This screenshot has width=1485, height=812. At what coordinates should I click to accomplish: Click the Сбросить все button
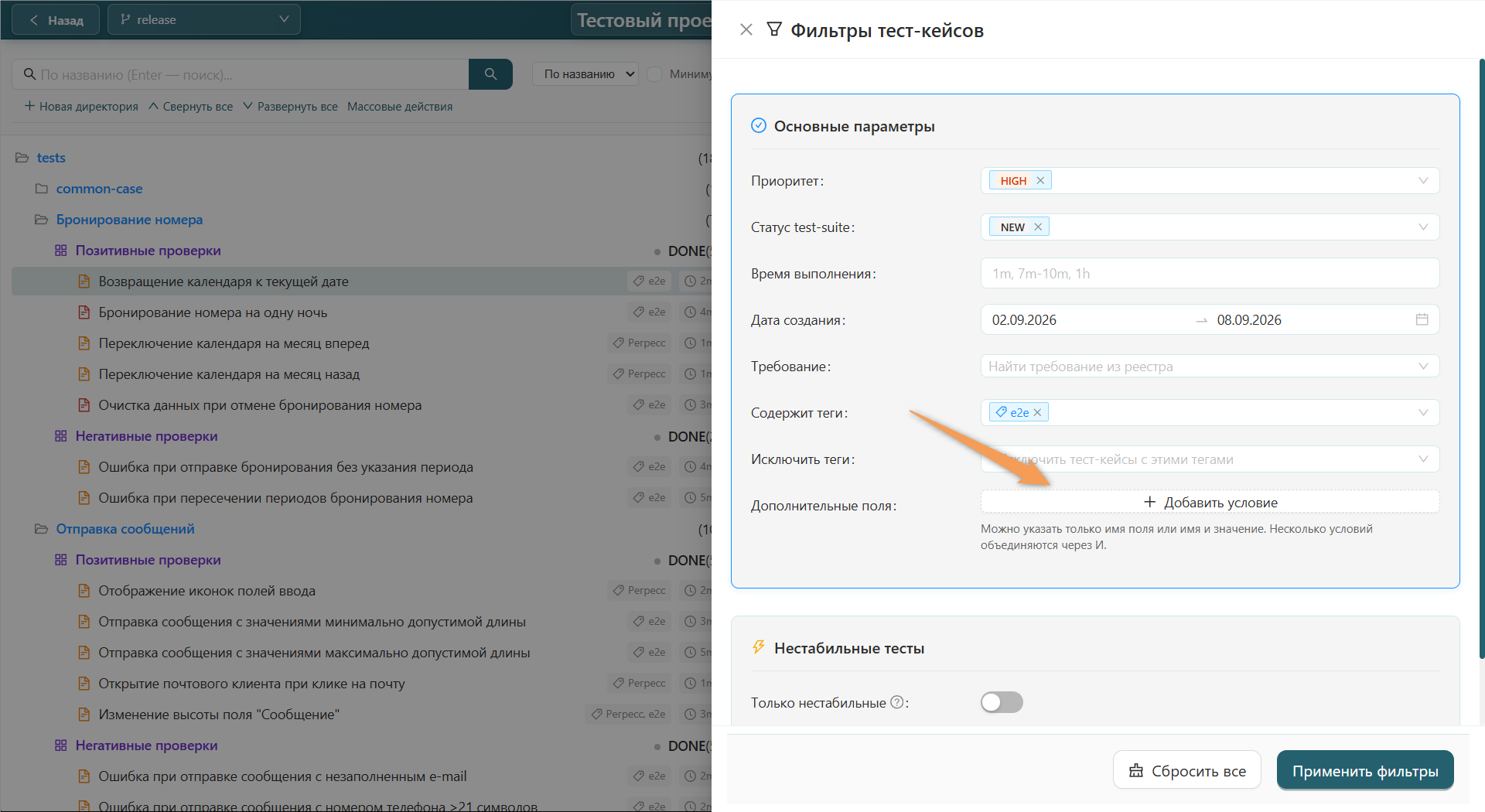point(1187,771)
